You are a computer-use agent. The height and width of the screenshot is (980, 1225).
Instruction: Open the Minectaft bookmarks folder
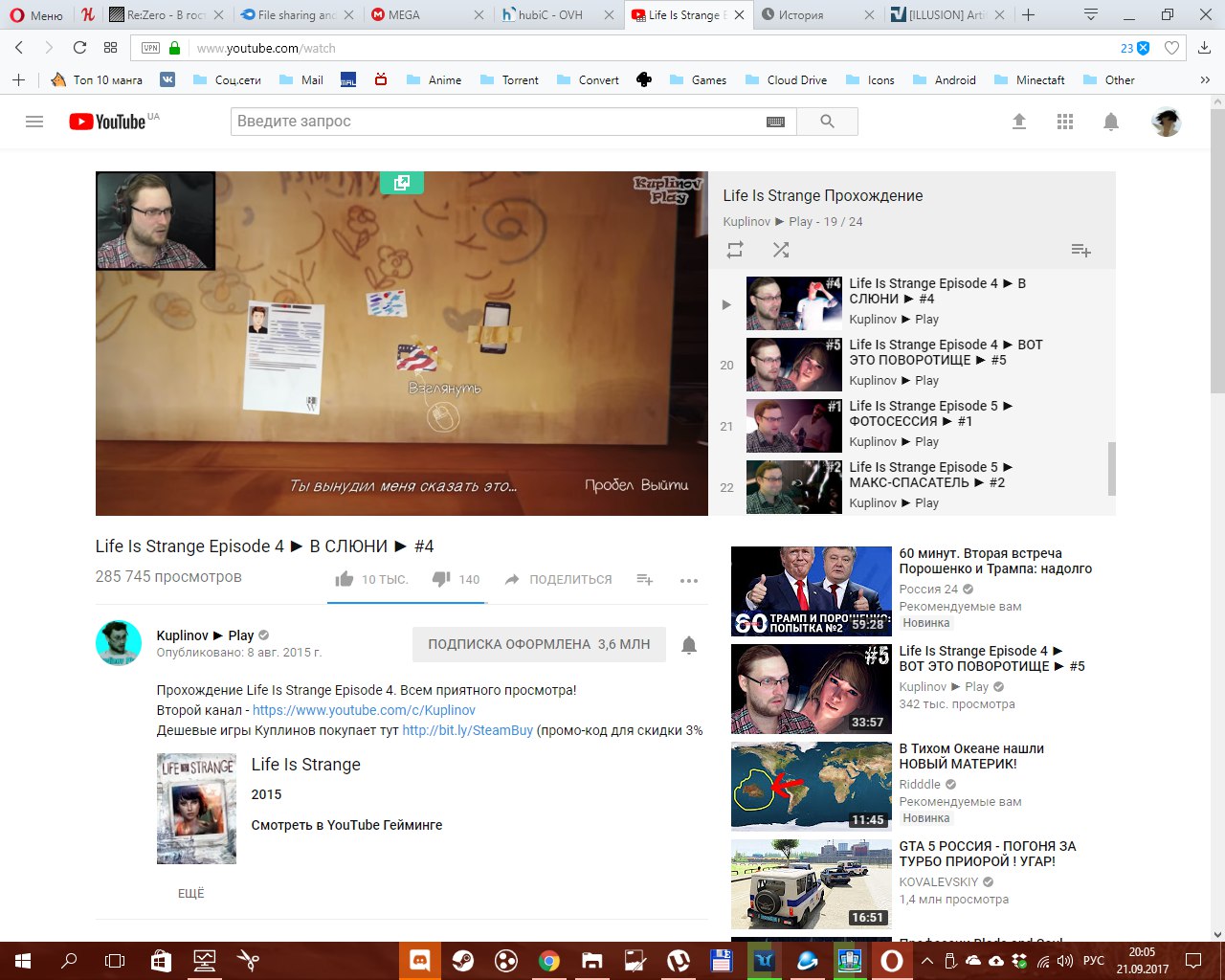point(1029,80)
